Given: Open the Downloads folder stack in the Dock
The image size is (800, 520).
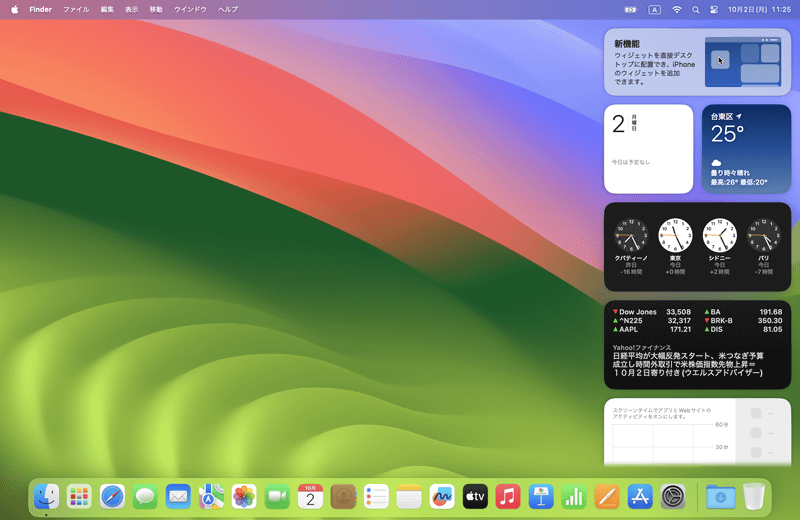Looking at the screenshot, I should click(720, 497).
